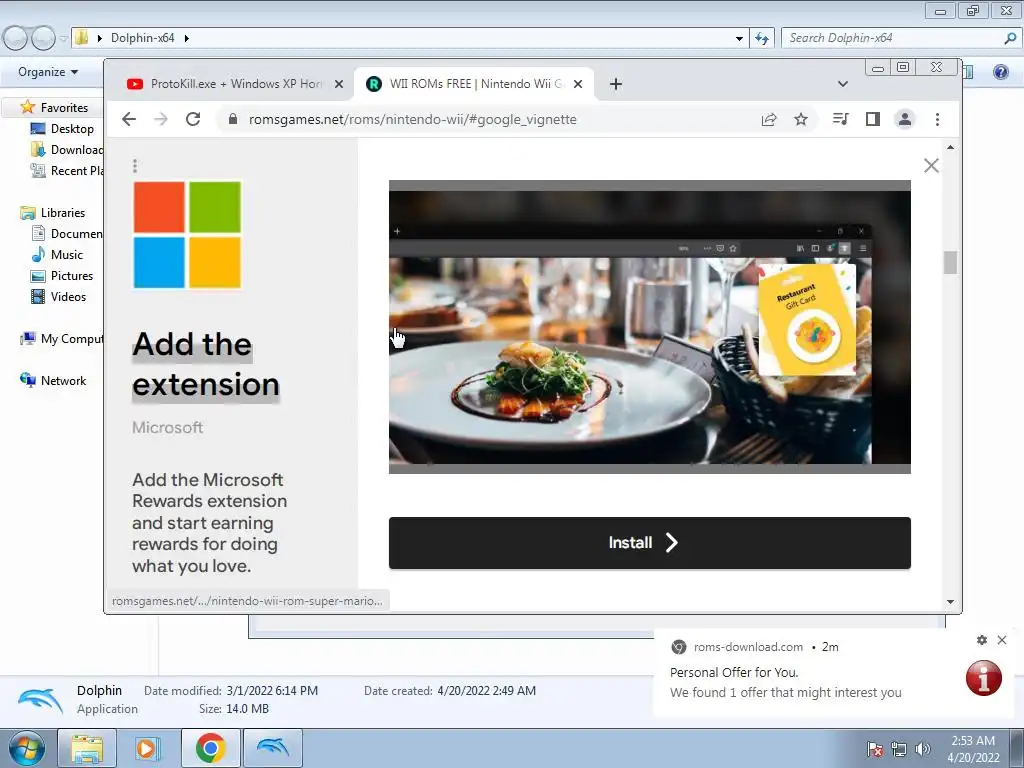Dismiss roms-download.com notification

pyautogui.click(x=1002, y=640)
